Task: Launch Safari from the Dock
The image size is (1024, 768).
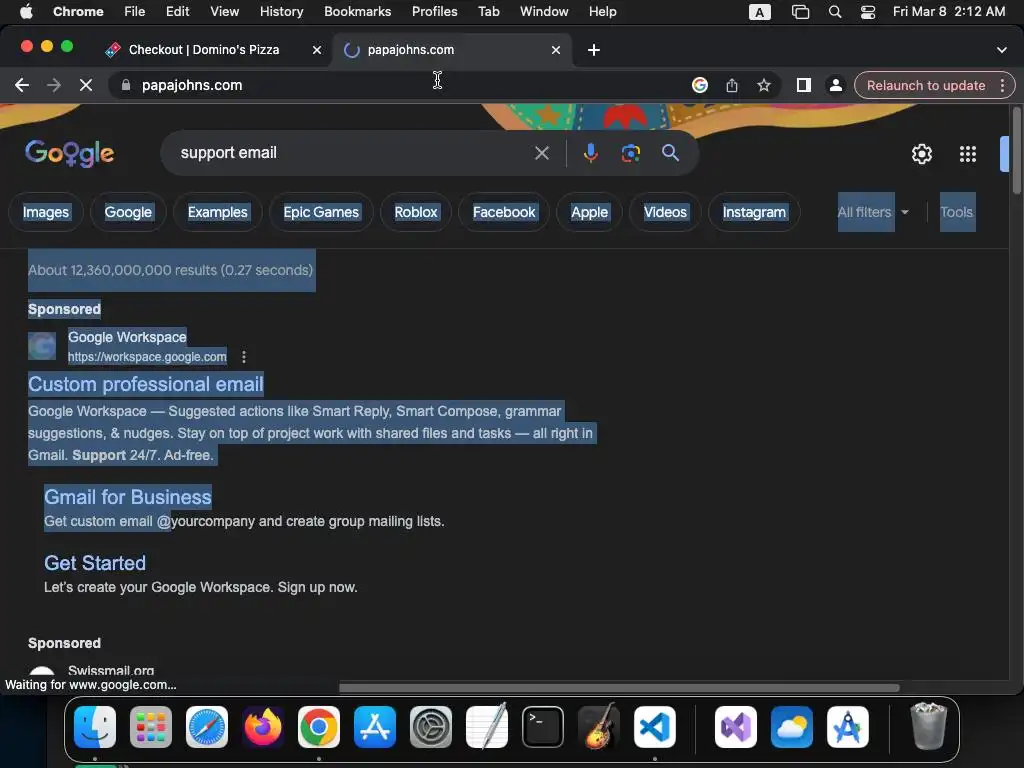Action: tap(207, 727)
